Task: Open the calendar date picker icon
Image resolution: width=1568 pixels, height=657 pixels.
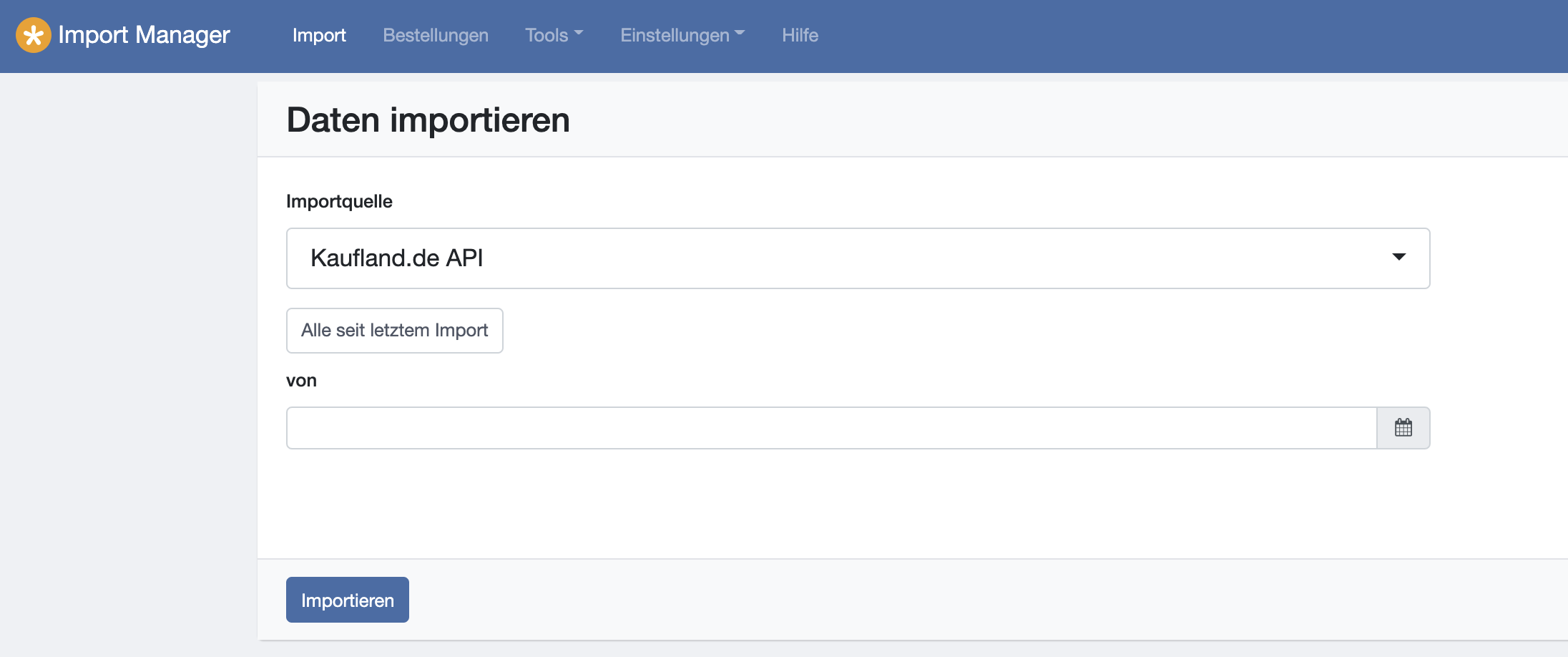Action: tap(1403, 428)
